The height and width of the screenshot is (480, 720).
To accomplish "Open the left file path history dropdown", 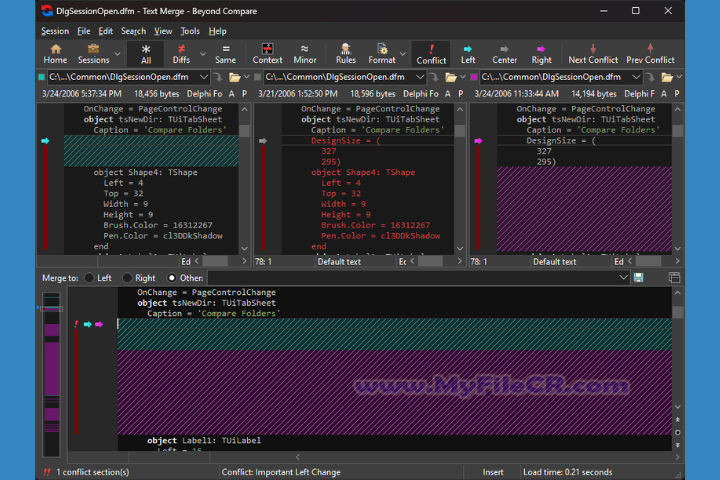I will point(203,77).
